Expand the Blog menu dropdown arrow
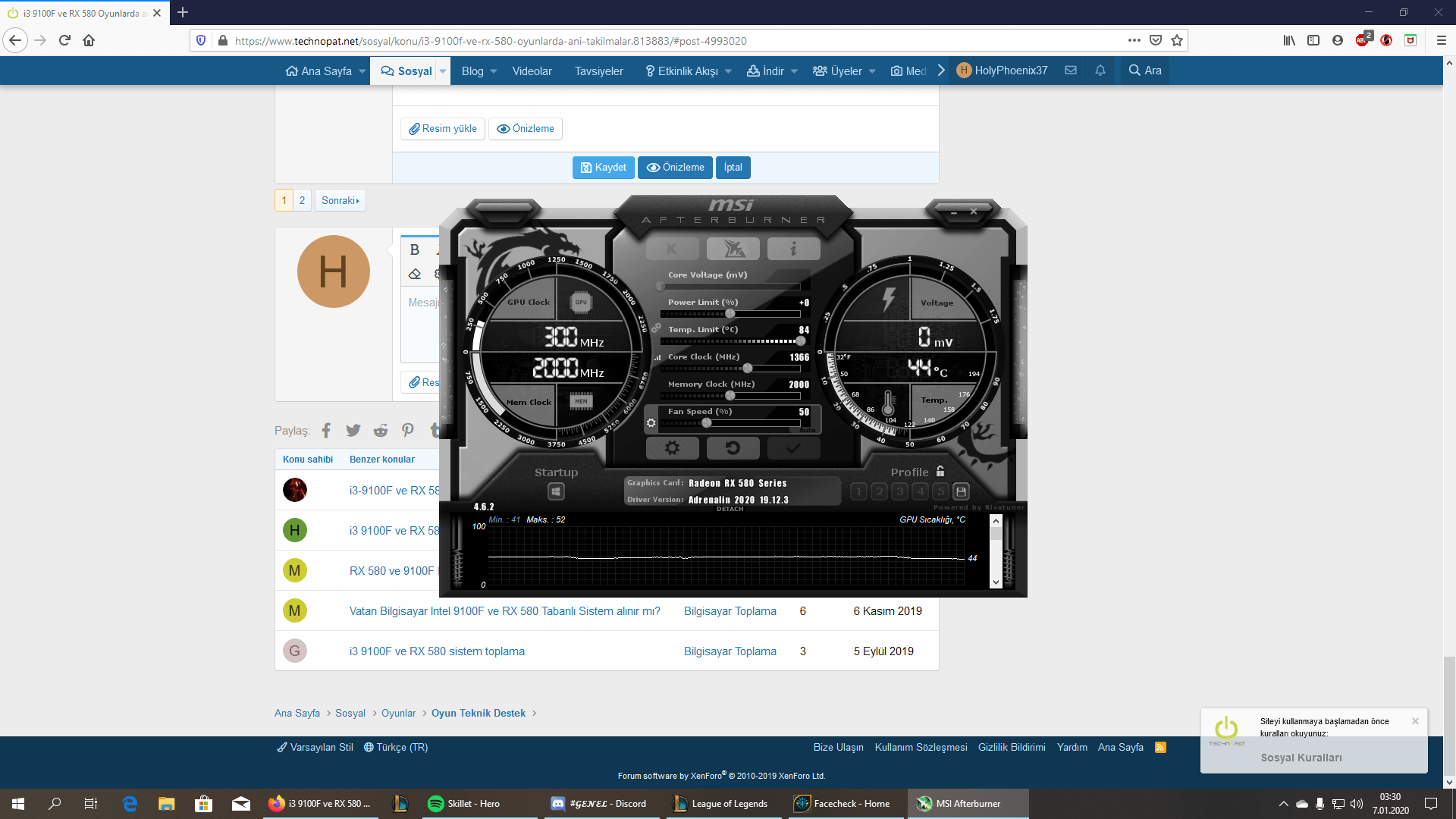The height and width of the screenshot is (819, 1456). 494,71
